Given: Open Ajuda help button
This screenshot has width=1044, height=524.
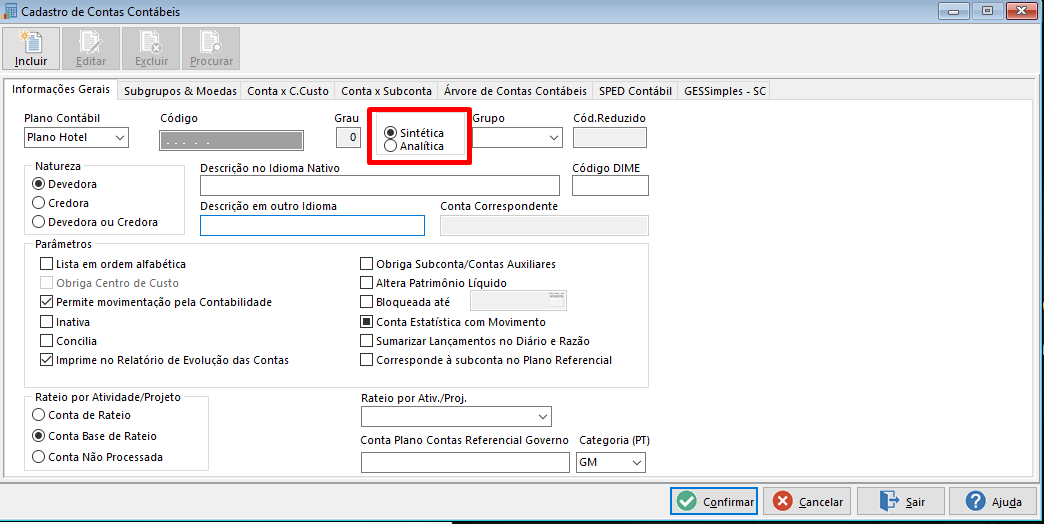Looking at the screenshot, I should [993, 501].
